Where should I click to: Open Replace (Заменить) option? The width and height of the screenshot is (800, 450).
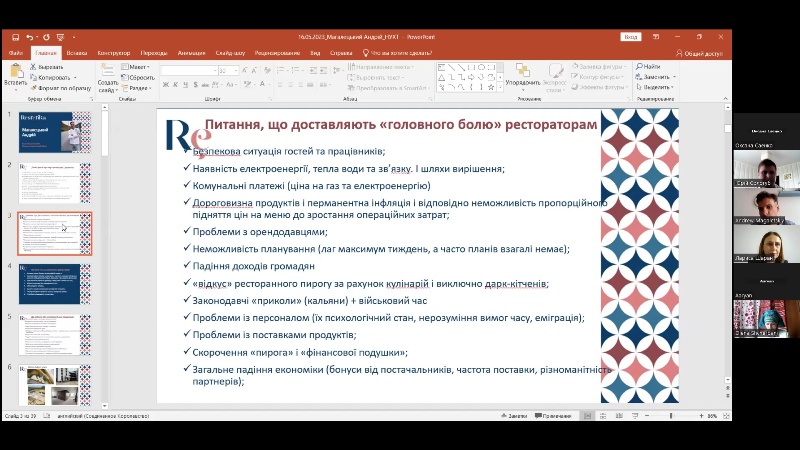click(x=656, y=77)
